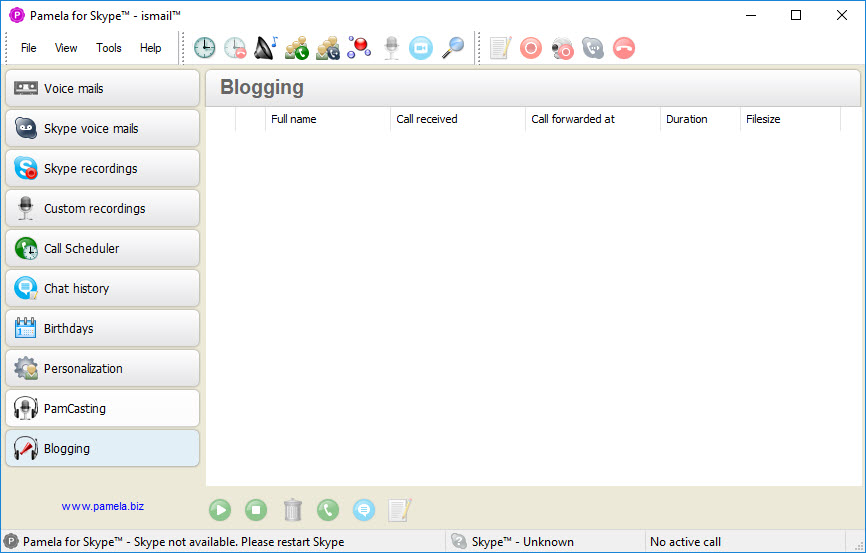Click the notepad with pencil toolbar icon

point(500,48)
